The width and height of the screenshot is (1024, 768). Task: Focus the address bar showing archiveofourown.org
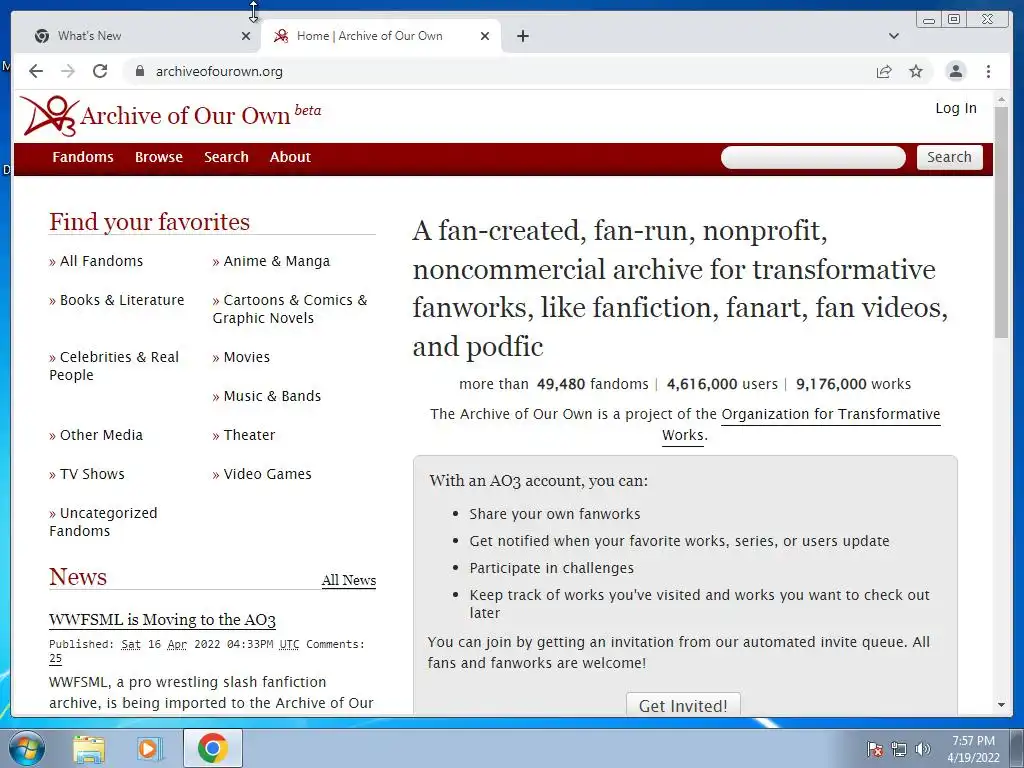pyautogui.click(x=496, y=71)
